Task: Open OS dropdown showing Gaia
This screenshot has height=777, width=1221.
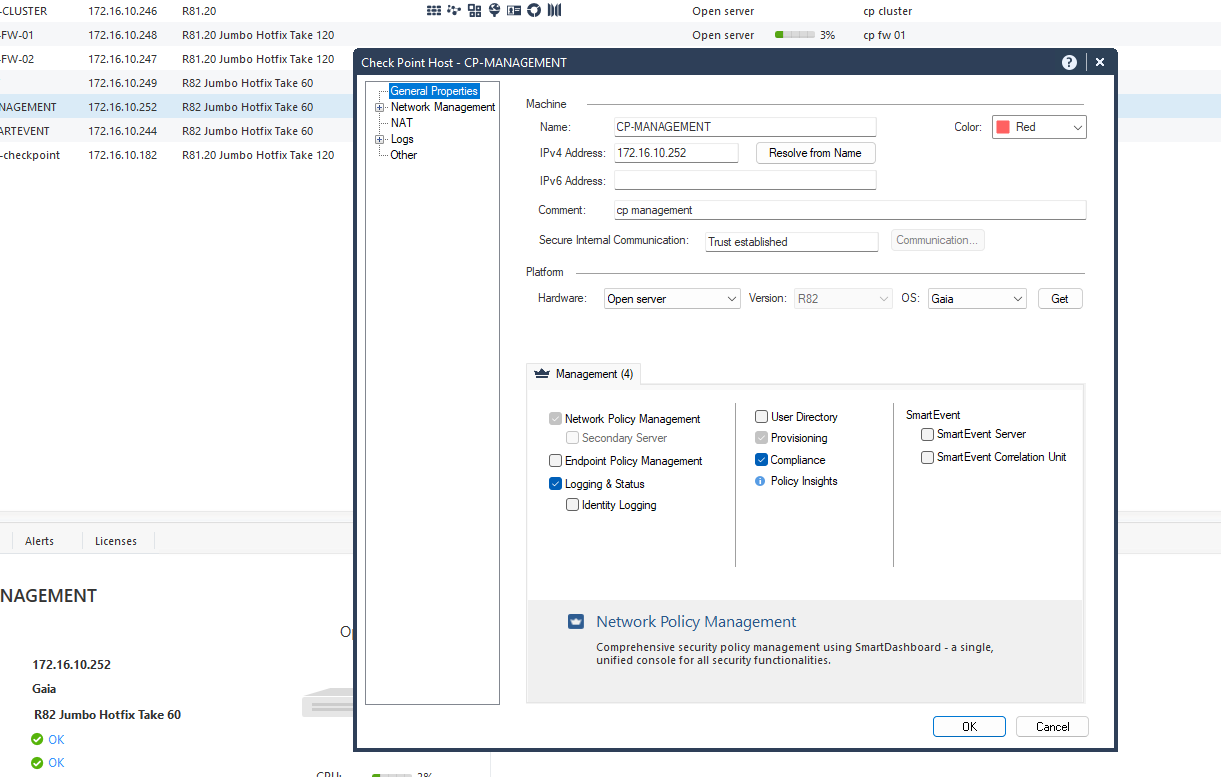Action: click(x=977, y=299)
